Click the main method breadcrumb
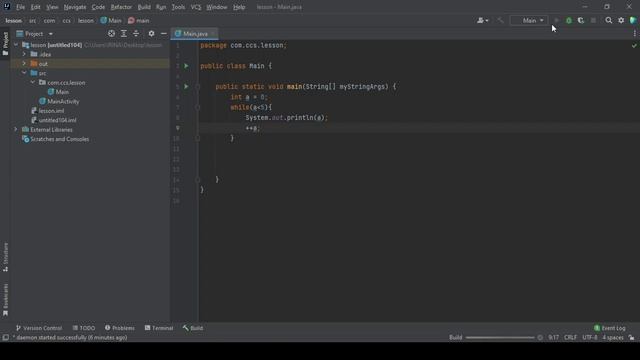Viewport: 640px width, 360px height. point(139,20)
